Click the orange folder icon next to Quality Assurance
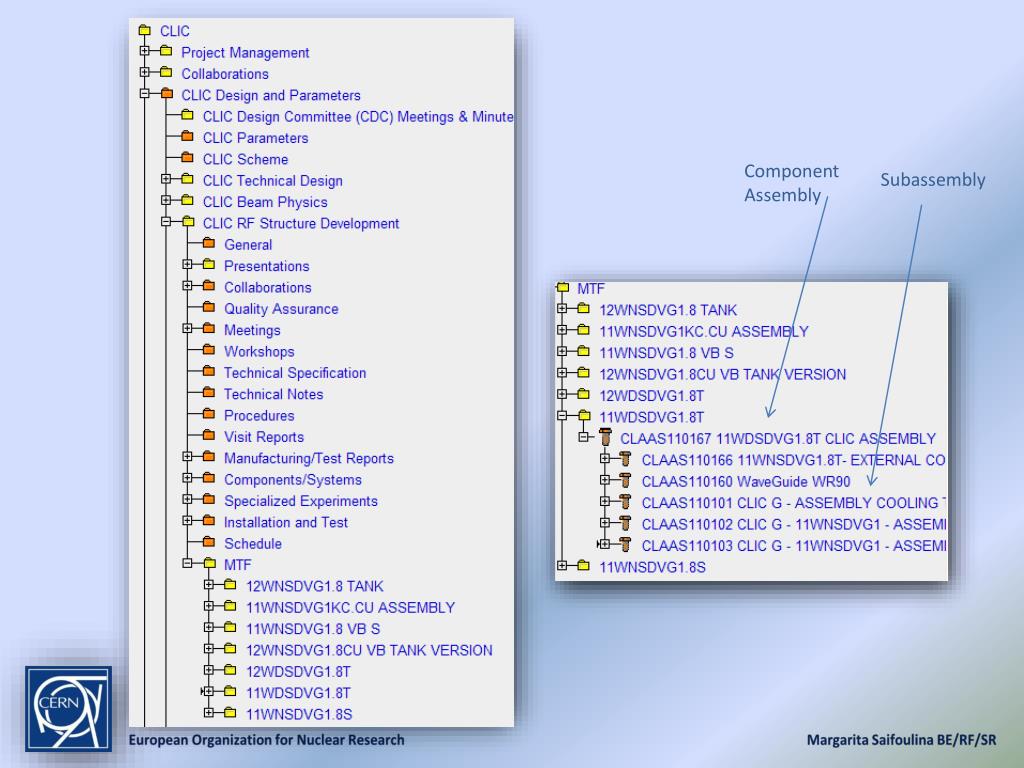Viewport: 1024px width, 768px height. point(209,308)
